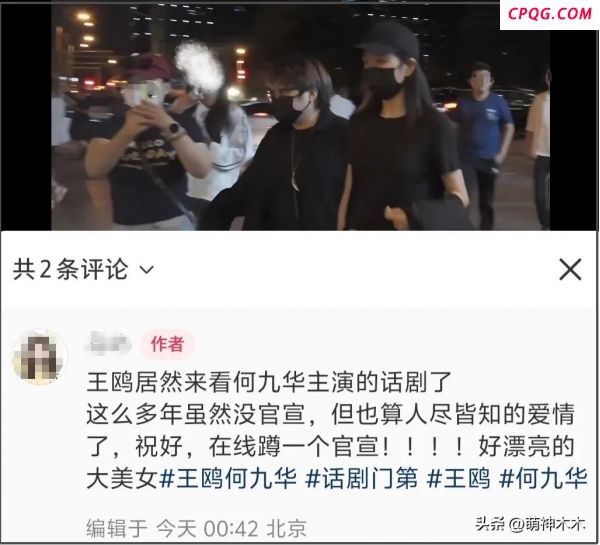Click the 头条@萌神木木 watermark
This screenshot has width=600, height=545.
pos(530,524)
